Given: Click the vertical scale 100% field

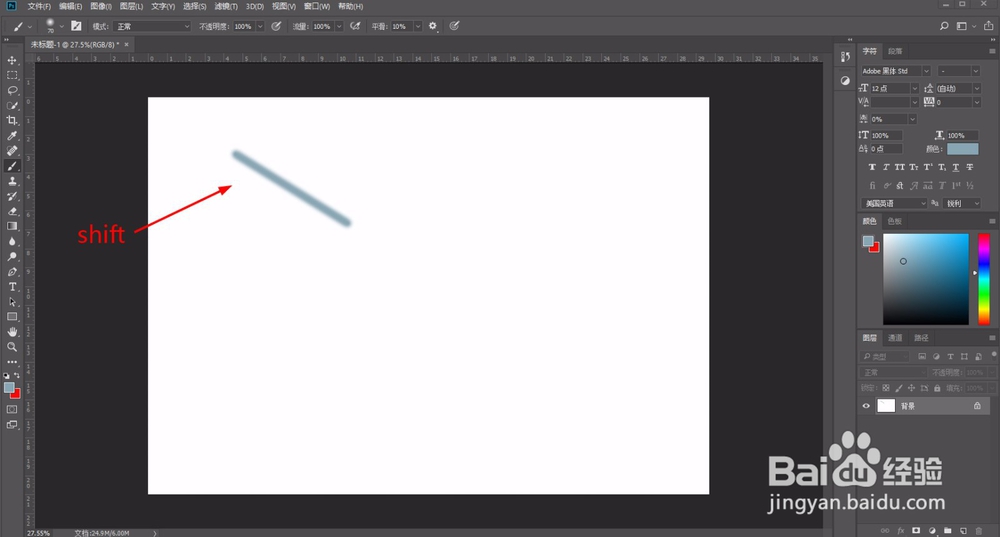Looking at the screenshot, I should (x=886, y=135).
